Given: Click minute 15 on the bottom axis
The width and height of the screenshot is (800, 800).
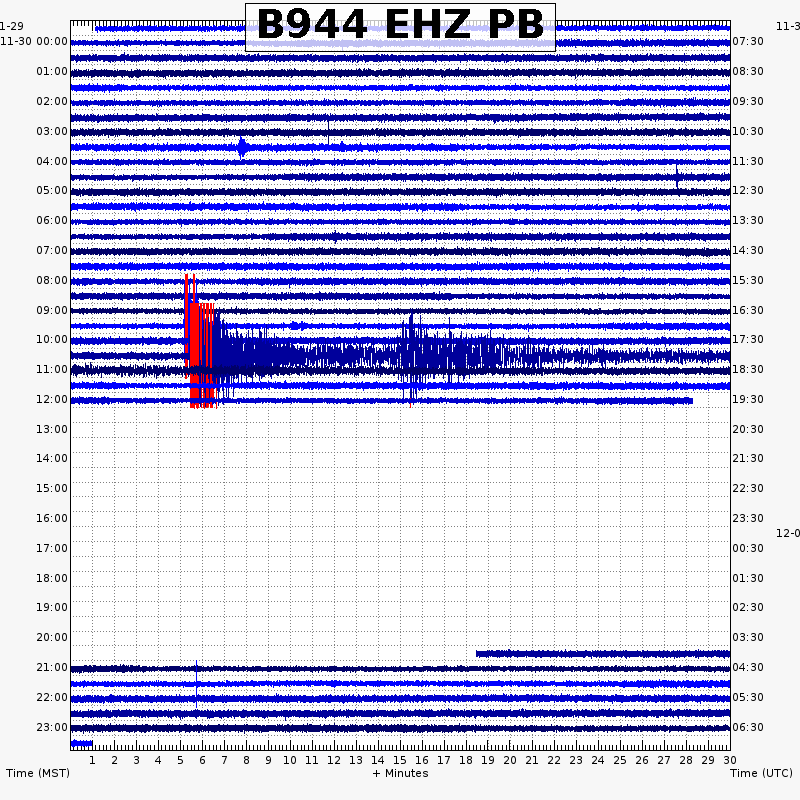Looking at the screenshot, I should [x=399, y=760].
